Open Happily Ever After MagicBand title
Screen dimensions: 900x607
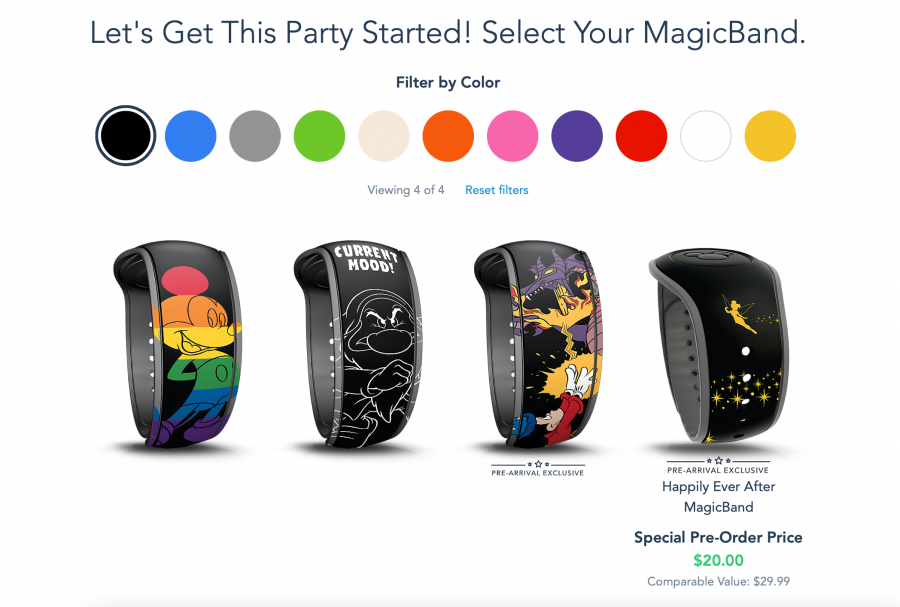pos(719,497)
